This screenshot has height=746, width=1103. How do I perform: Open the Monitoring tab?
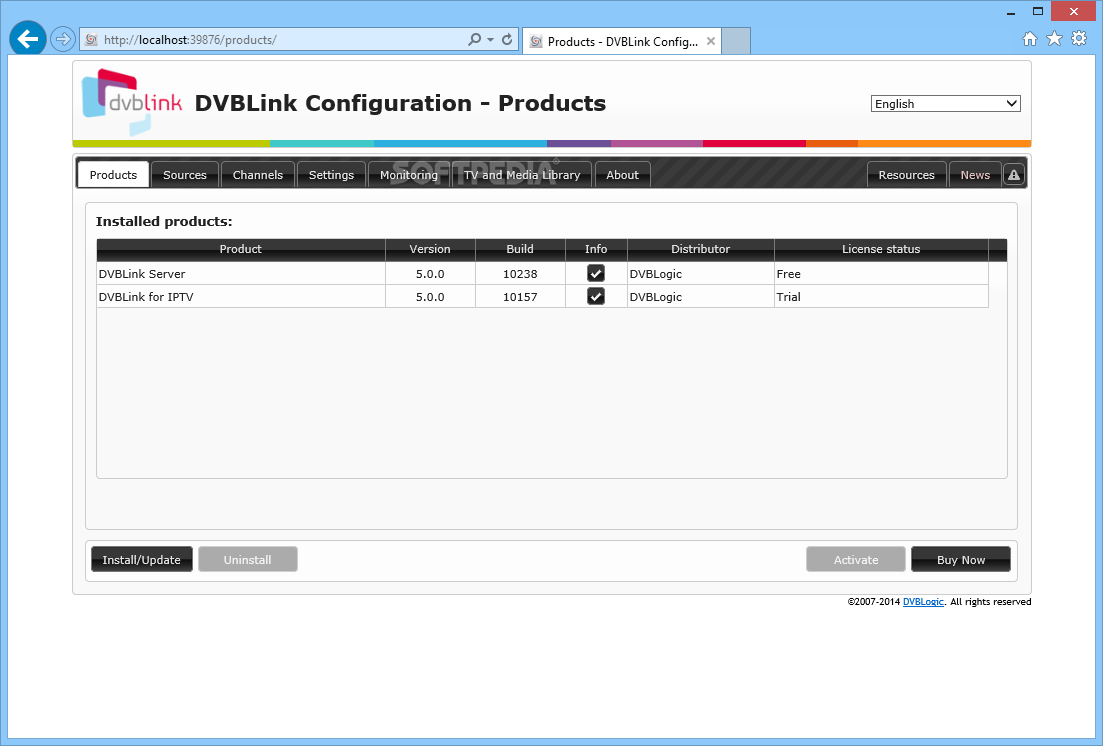point(409,175)
